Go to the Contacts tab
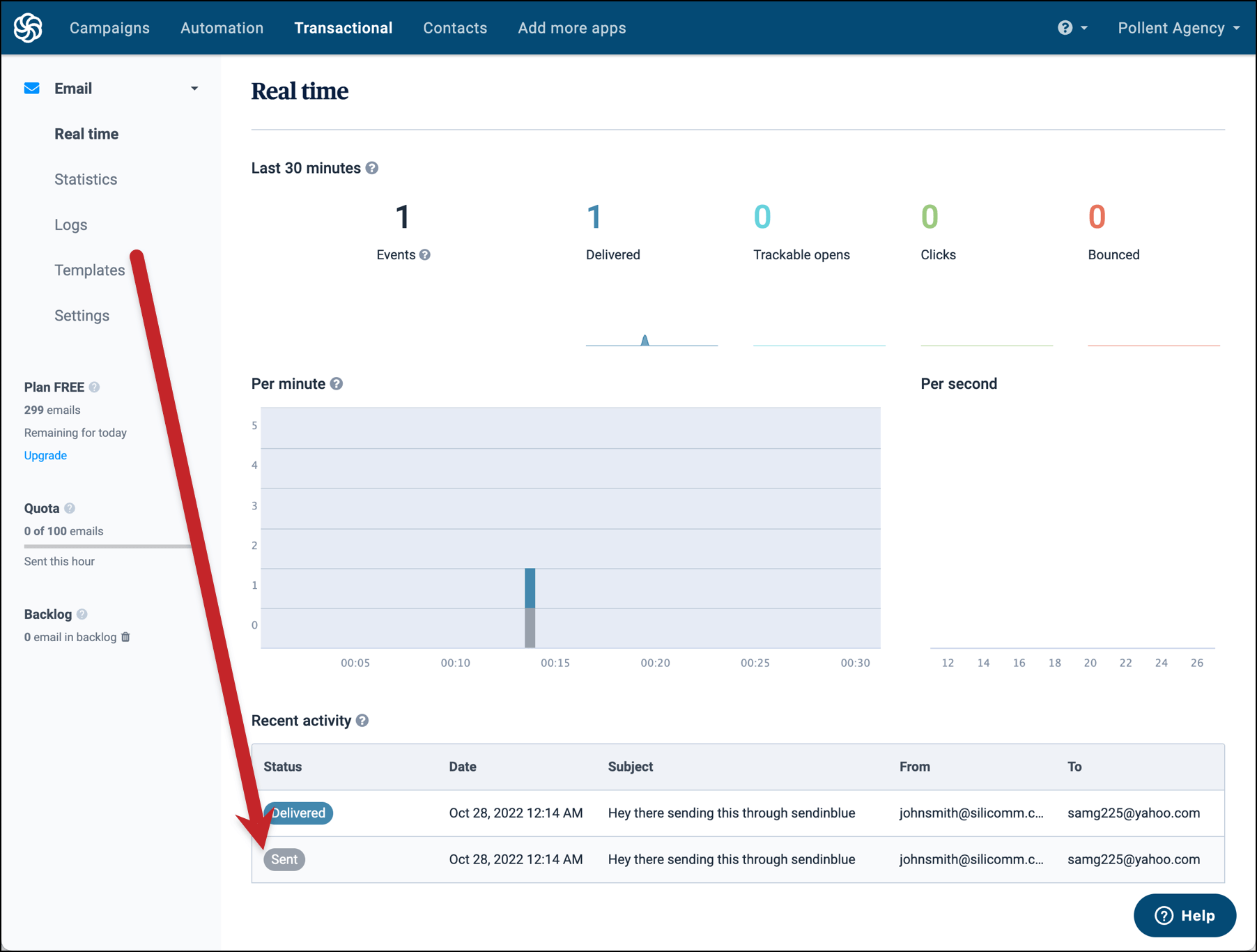Image resolution: width=1257 pixels, height=952 pixels. coord(455,28)
